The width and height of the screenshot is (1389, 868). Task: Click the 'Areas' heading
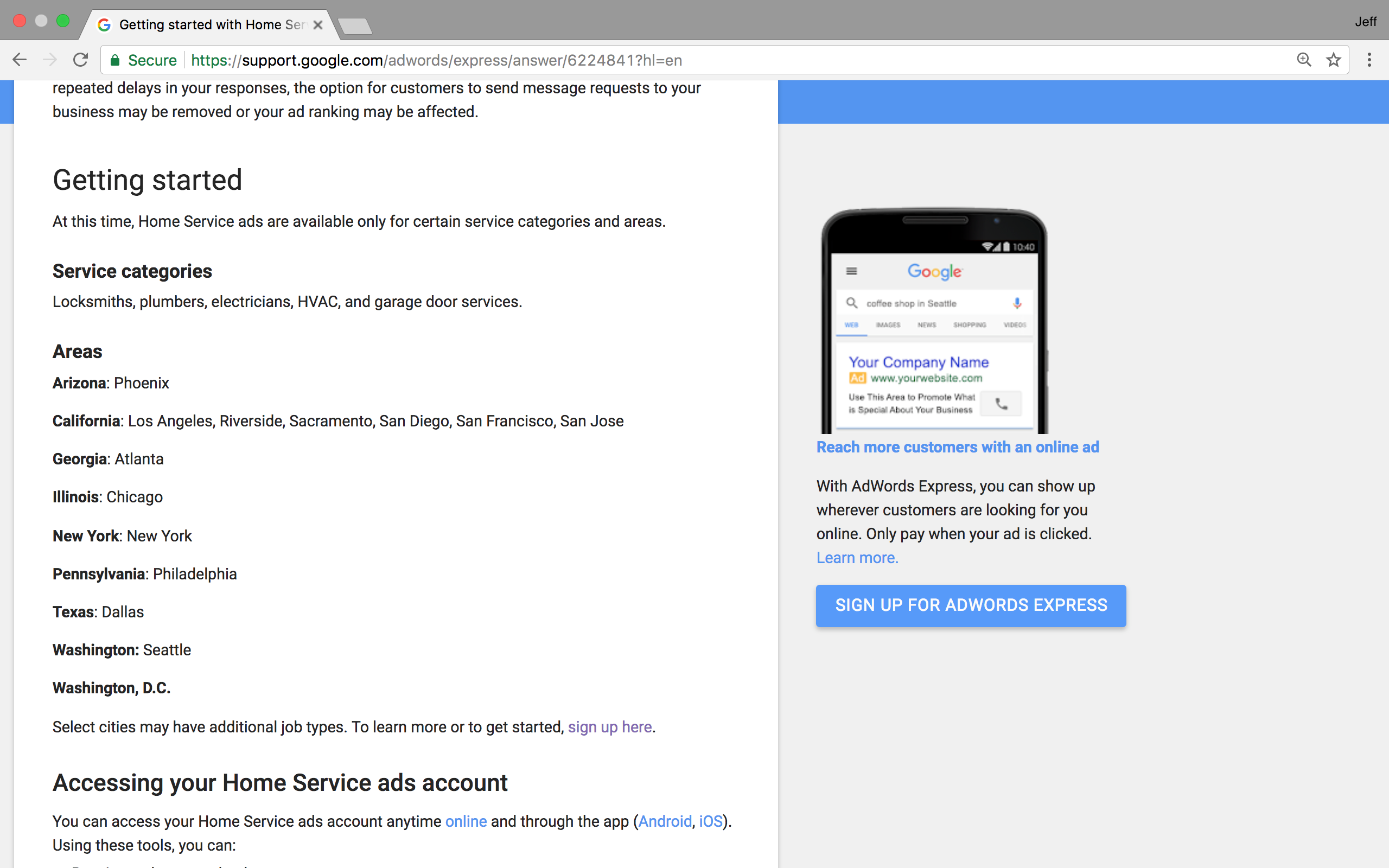tap(78, 352)
